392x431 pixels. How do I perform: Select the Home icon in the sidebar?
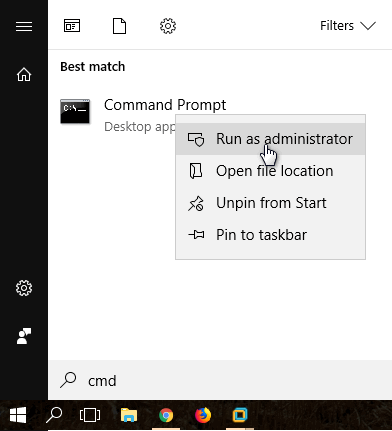click(x=24, y=74)
